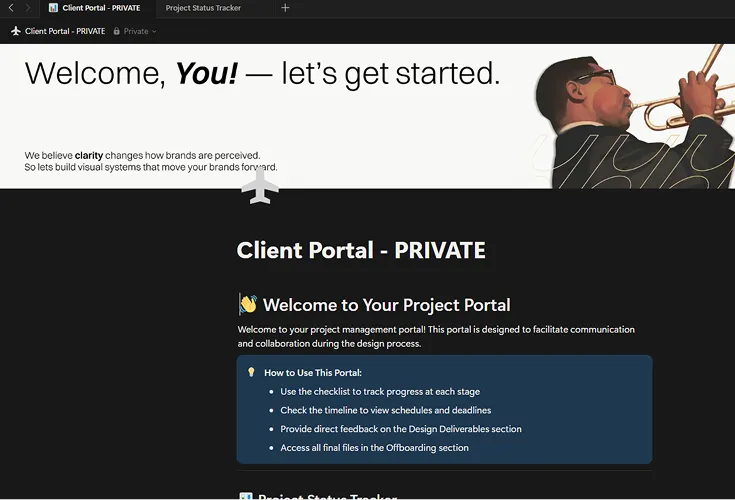Open the Private sharing dropdown
Viewport: 735px width, 500px height.
(135, 31)
